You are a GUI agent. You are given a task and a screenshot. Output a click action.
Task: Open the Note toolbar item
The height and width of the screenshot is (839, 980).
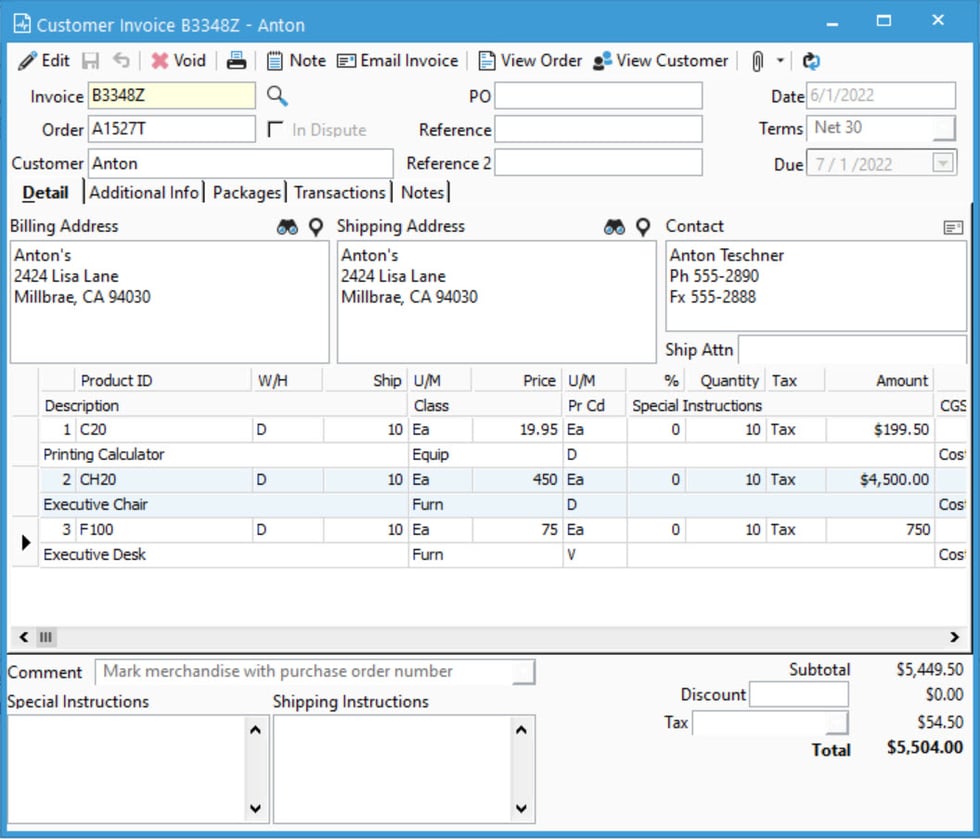296,61
